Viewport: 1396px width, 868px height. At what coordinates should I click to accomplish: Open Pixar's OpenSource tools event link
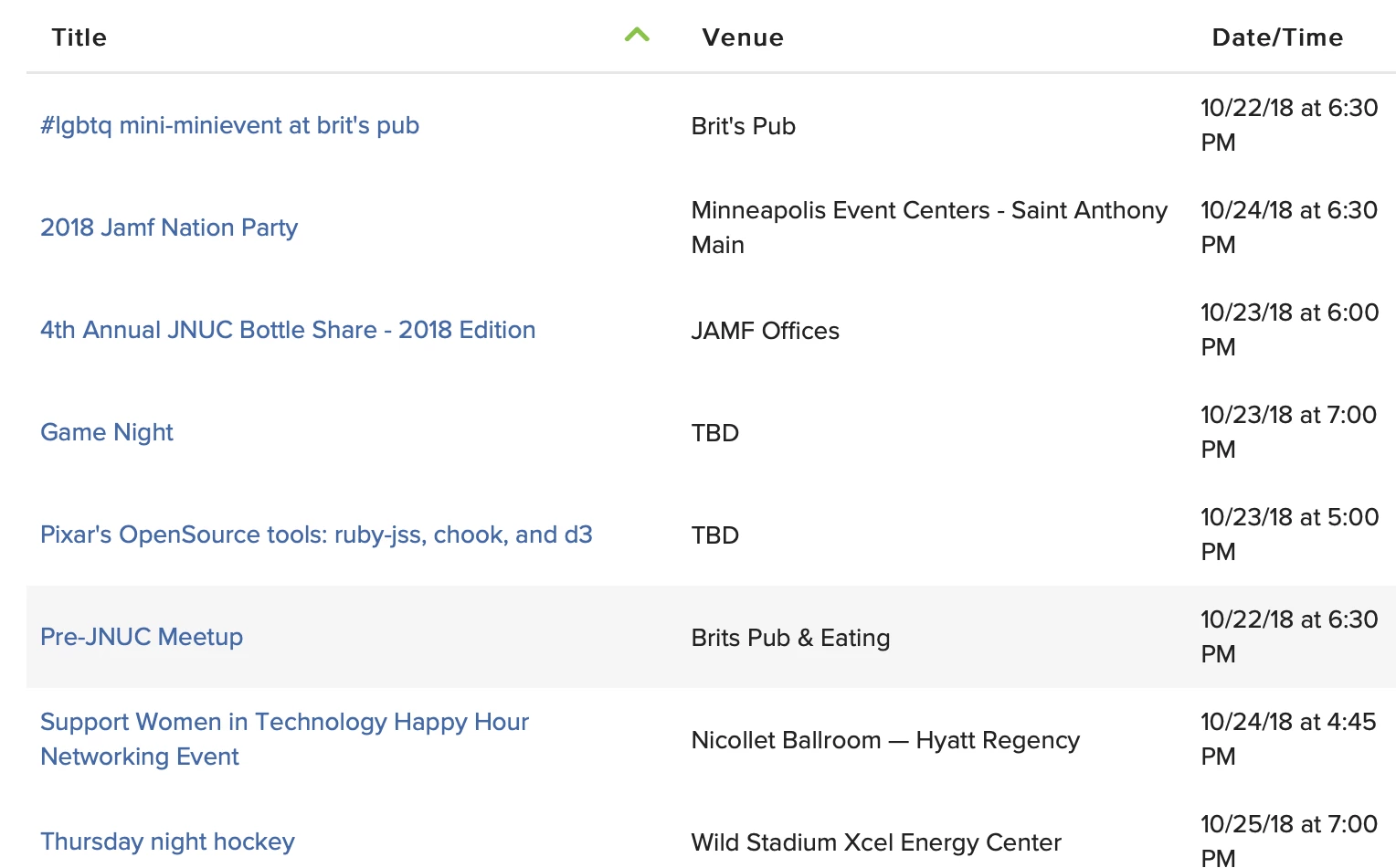coord(316,535)
